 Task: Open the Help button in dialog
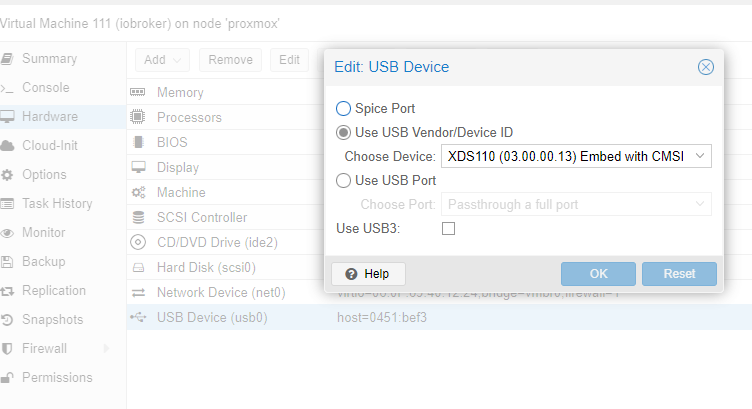coord(368,274)
